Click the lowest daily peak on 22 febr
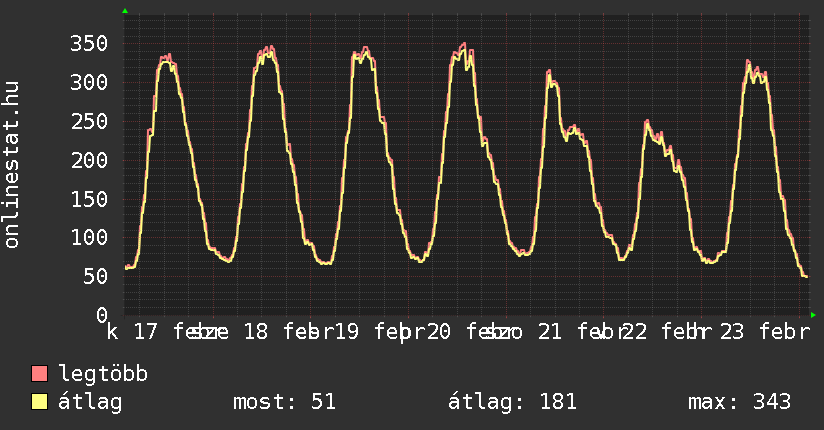This screenshot has height=430, width=824. pos(647,122)
